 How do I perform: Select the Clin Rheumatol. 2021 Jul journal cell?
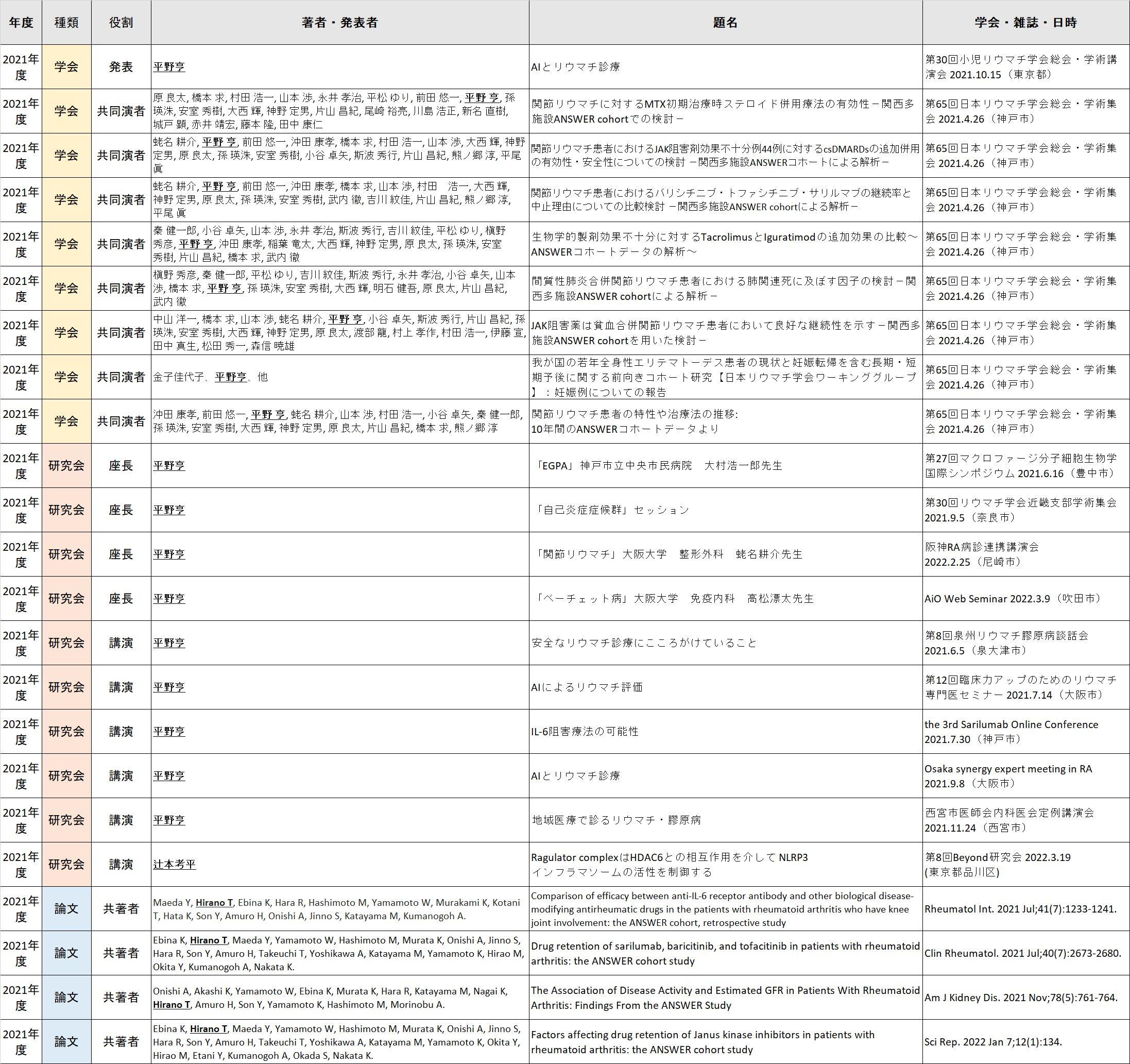click(x=1025, y=954)
